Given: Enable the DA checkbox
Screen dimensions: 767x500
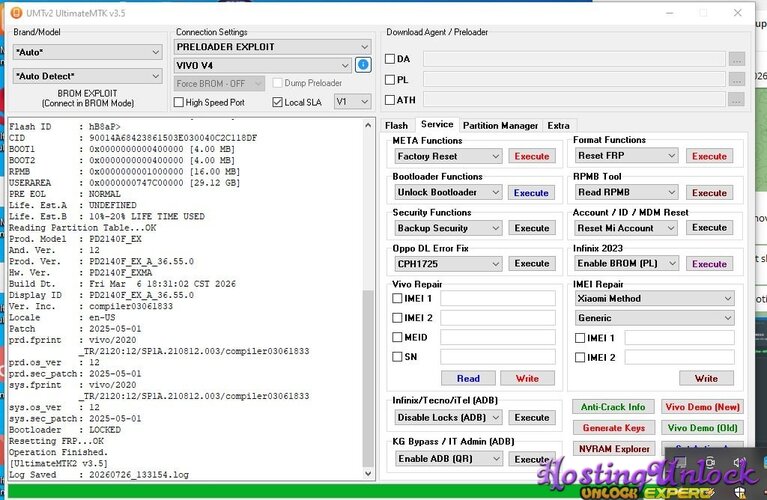Looking at the screenshot, I should click(390, 59).
